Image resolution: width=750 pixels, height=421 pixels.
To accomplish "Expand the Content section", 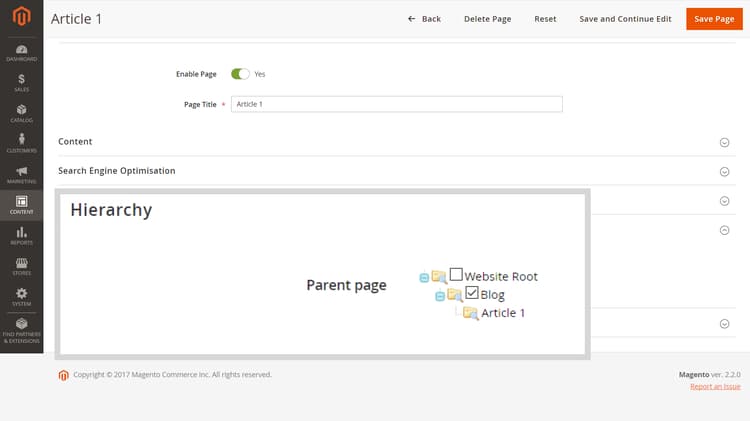I will coord(397,142).
